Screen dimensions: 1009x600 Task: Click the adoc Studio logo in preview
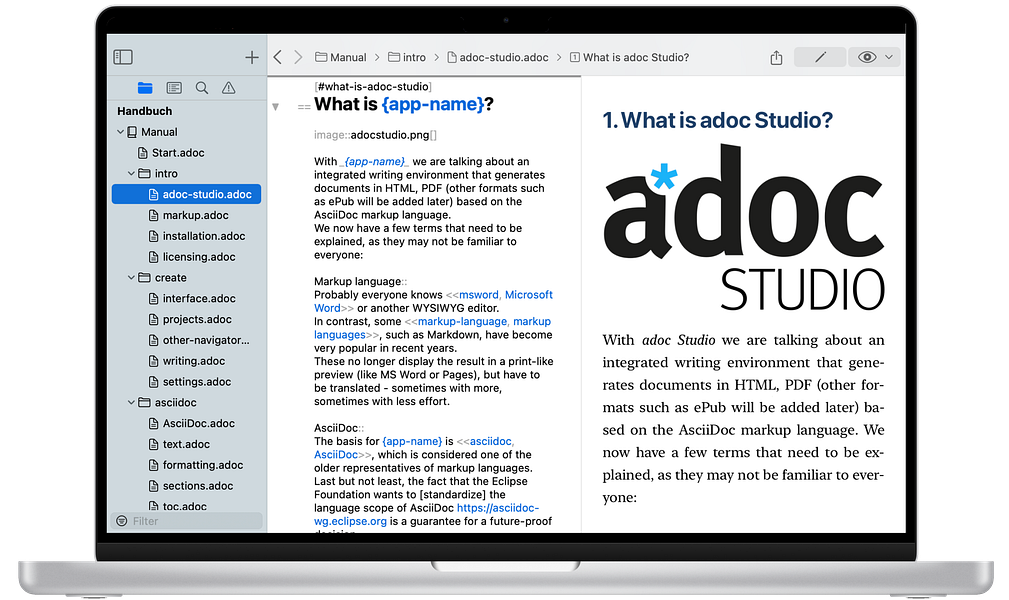[x=744, y=228]
